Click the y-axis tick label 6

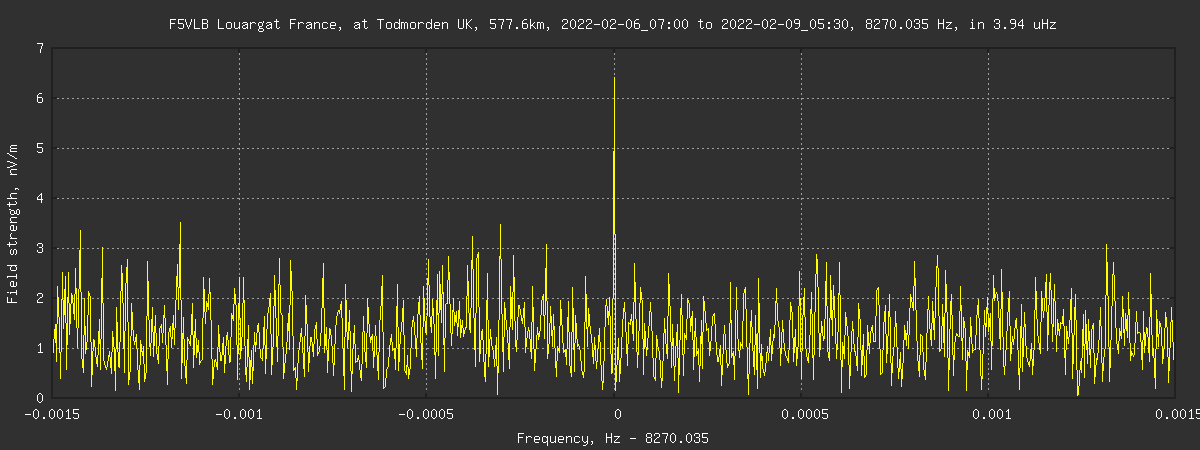coord(39,98)
